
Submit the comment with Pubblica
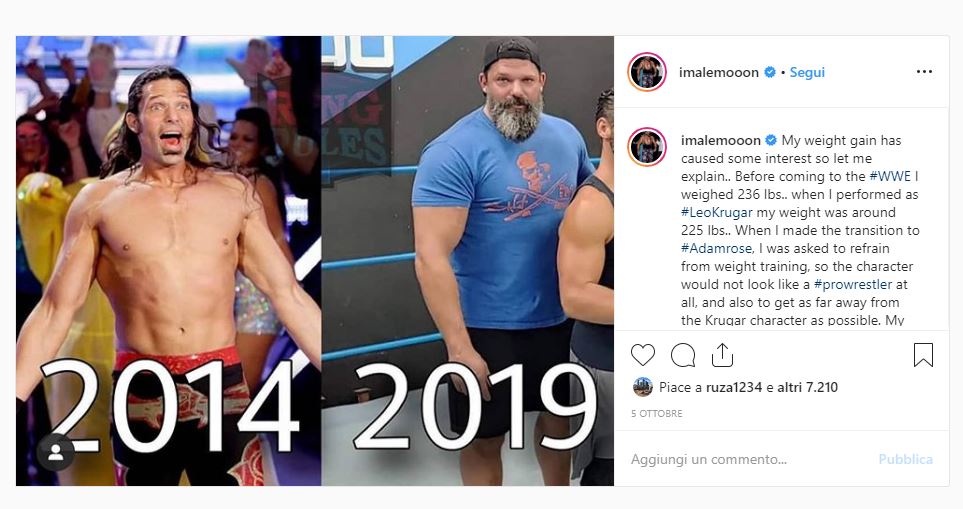905,459
